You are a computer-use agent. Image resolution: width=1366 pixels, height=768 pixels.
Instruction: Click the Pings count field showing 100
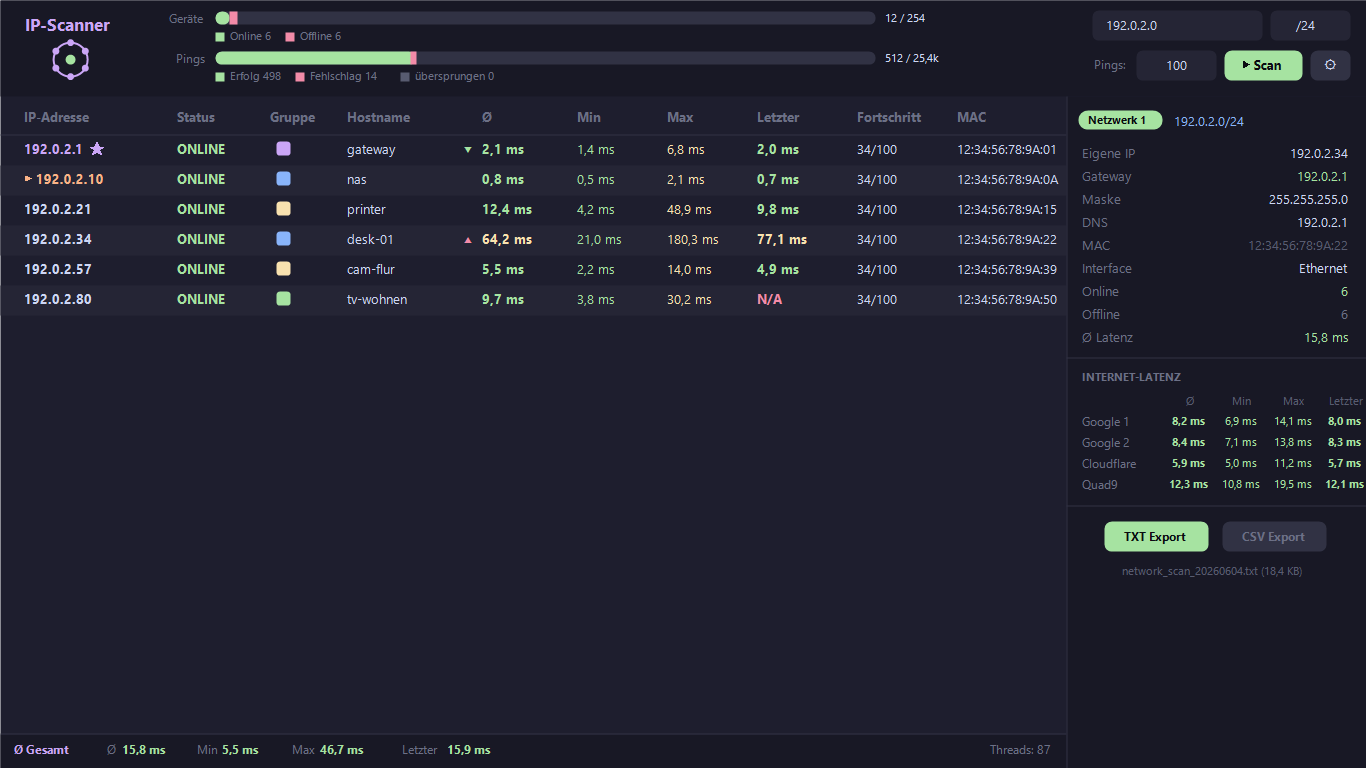coord(1177,65)
